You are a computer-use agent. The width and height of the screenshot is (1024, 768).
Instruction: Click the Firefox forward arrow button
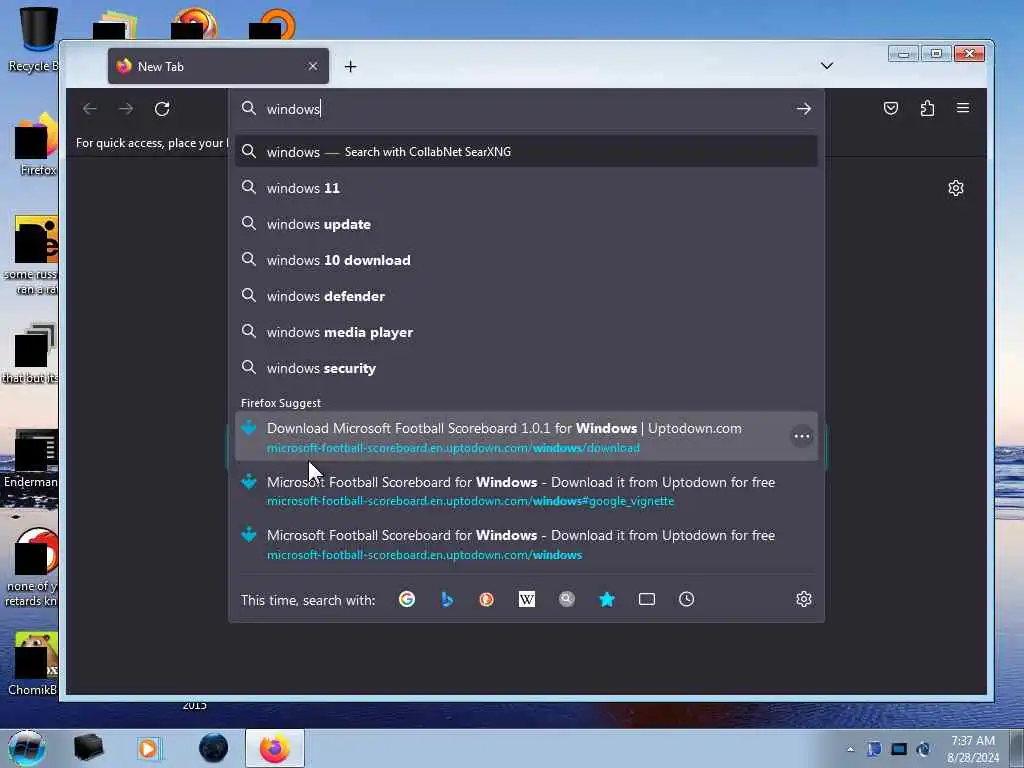pyautogui.click(x=126, y=108)
